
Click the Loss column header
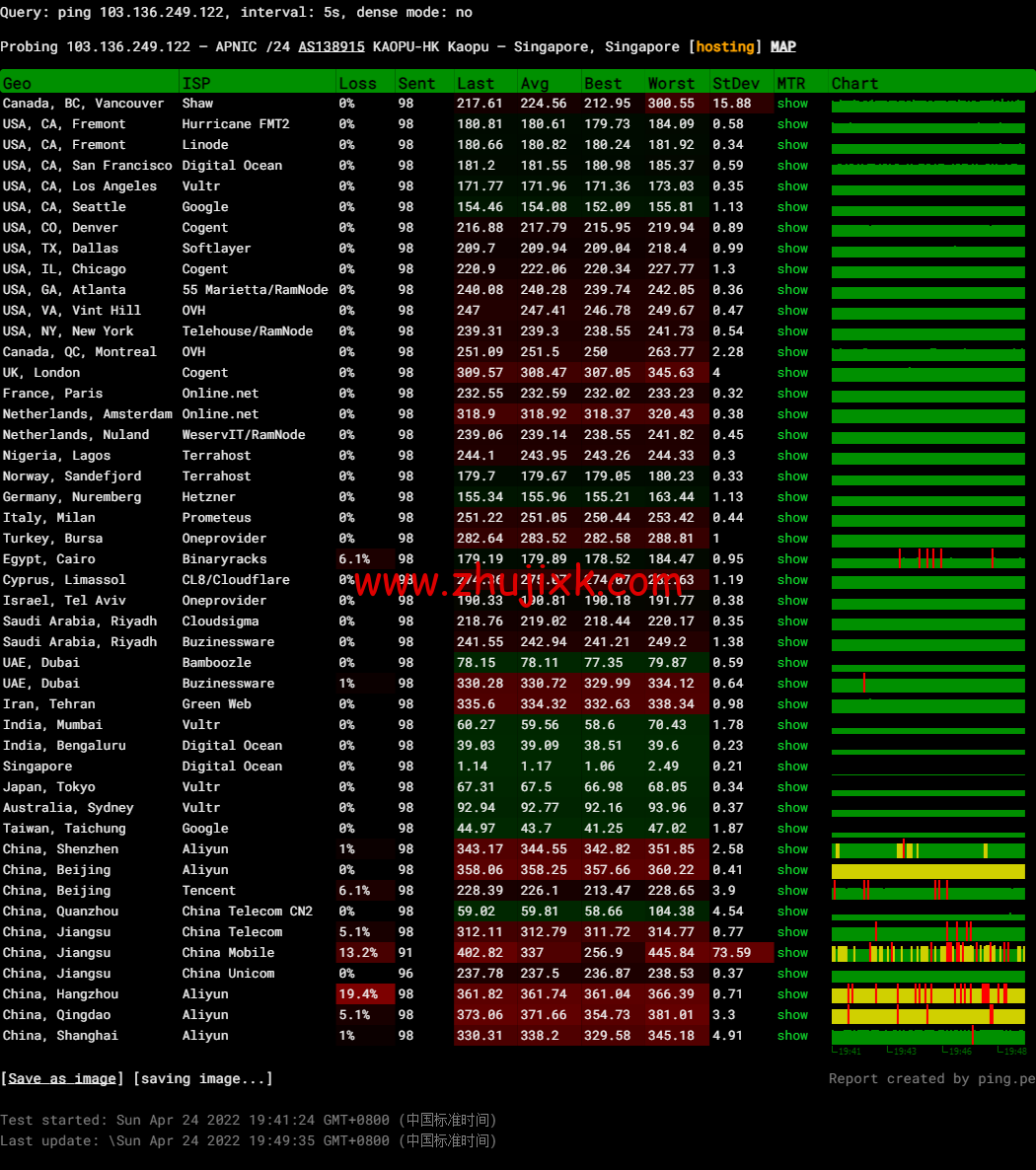tap(357, 84)
